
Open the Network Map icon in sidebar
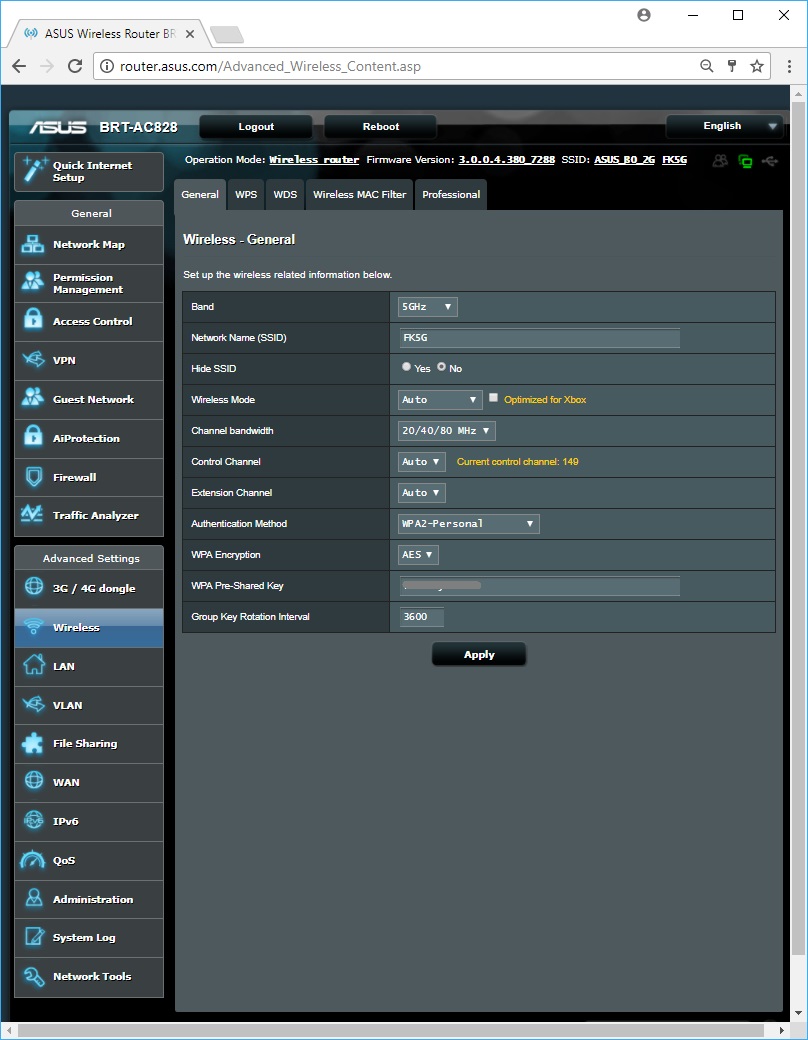(33, 245)
